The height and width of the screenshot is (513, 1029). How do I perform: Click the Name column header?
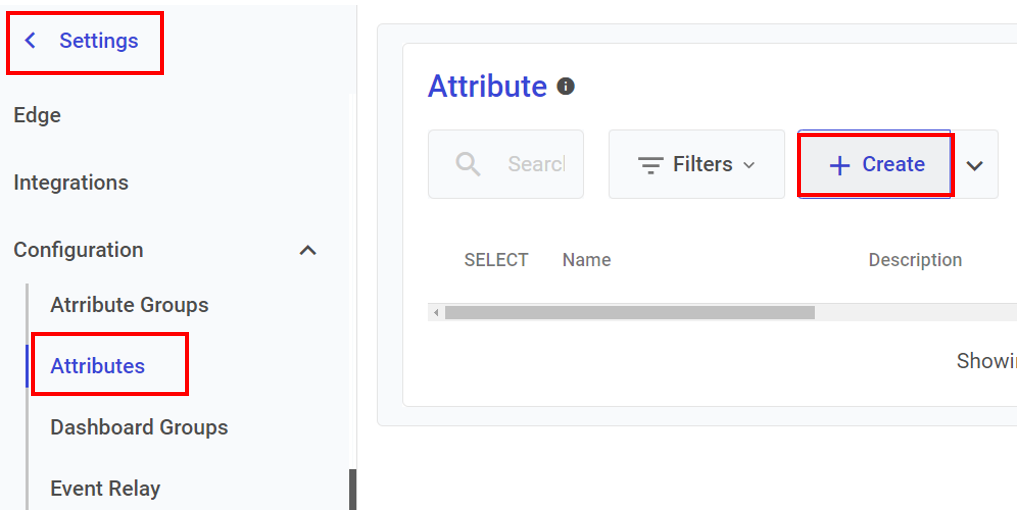pos(586,260)
